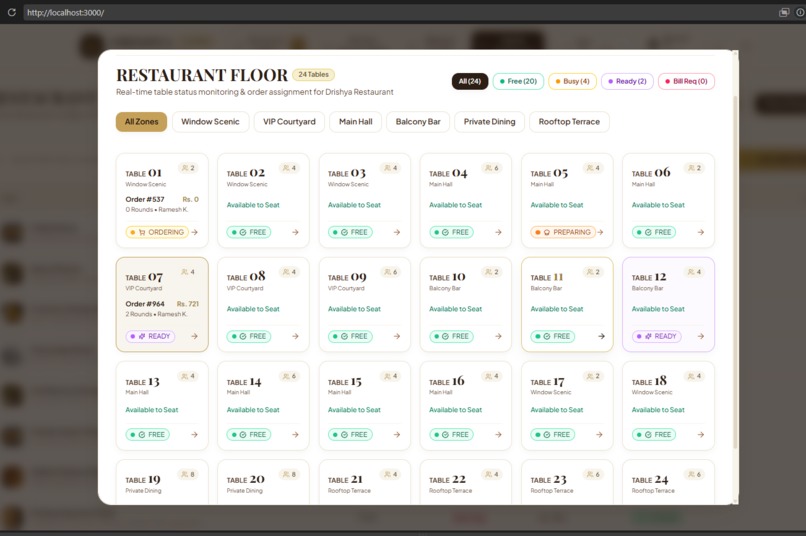The width and height of the screenshot is (806, 536).
Task: Click FREE status badge on Table 14
Action: tap(249, 435)
